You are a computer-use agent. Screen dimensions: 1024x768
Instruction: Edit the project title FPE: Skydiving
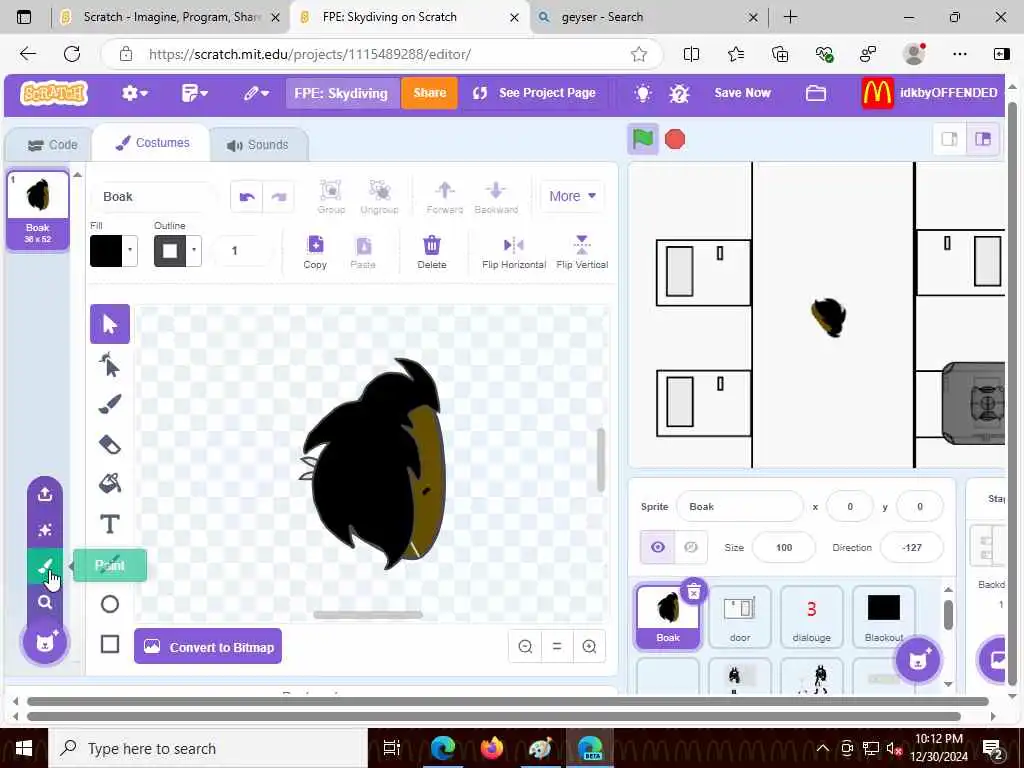(x=341, y=93)
